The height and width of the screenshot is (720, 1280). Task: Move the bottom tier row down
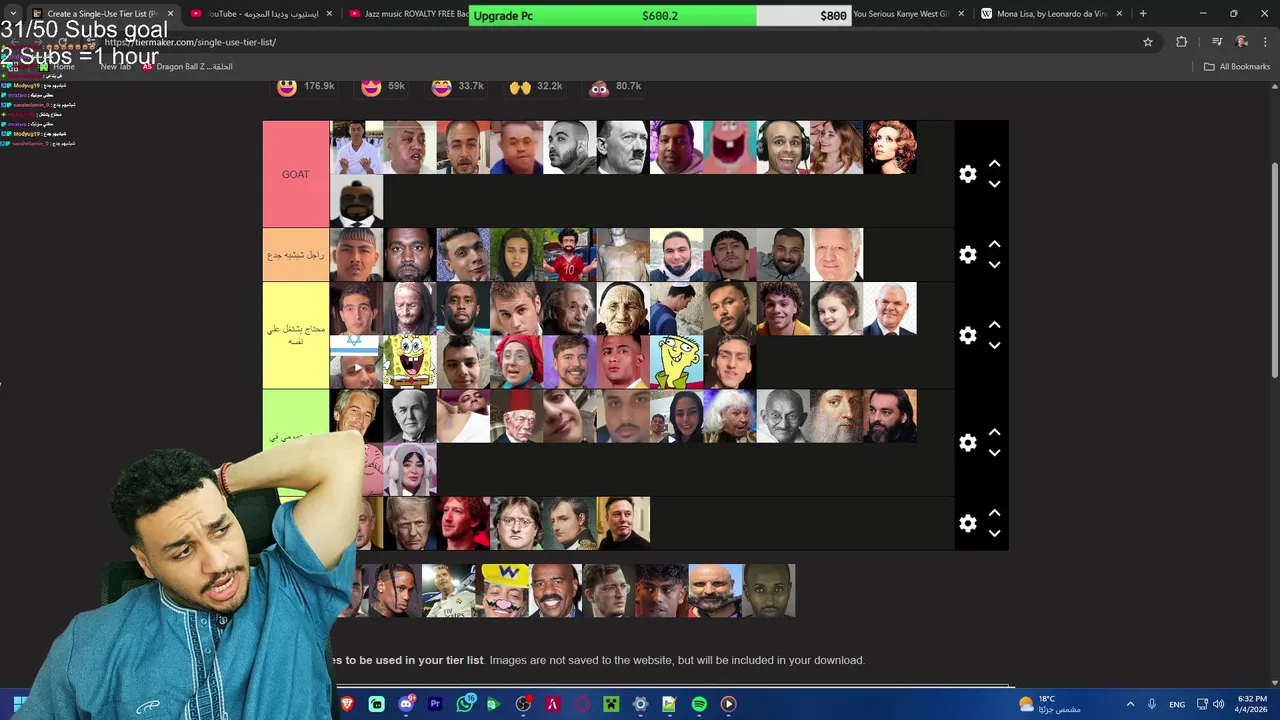(994, 533)
